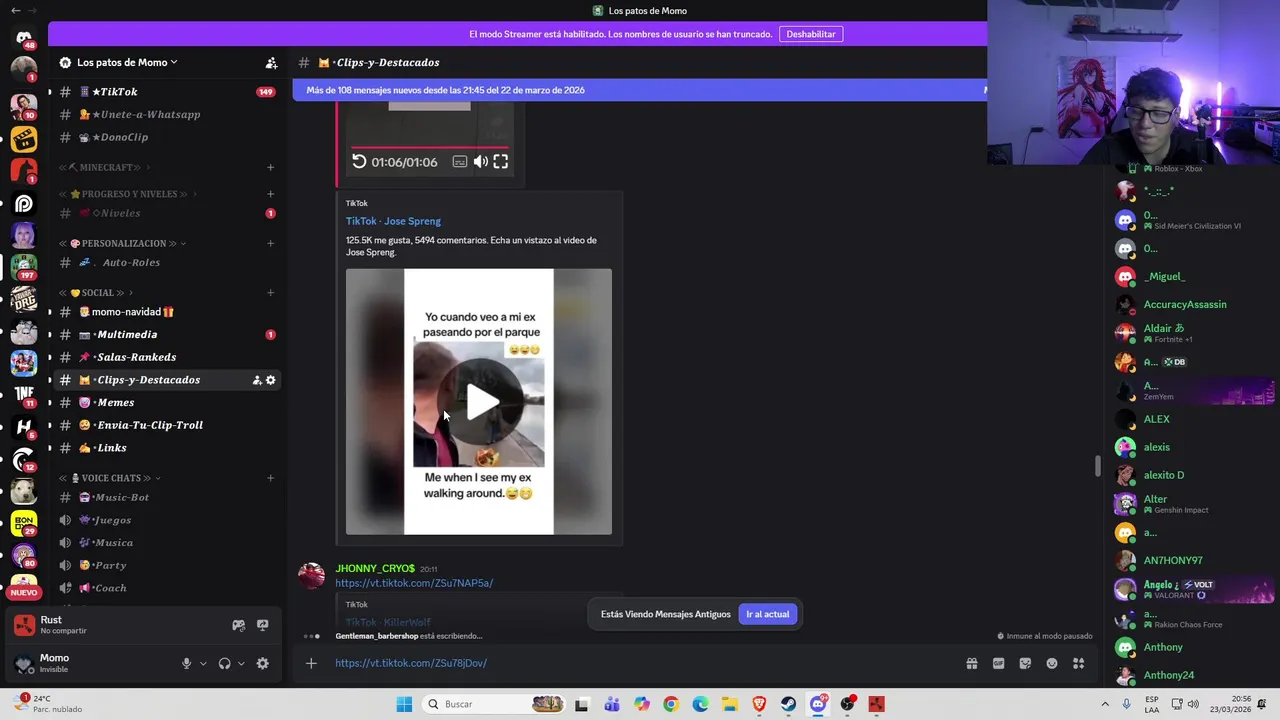Mute the video volume
1280x720 pixels.
481,162
